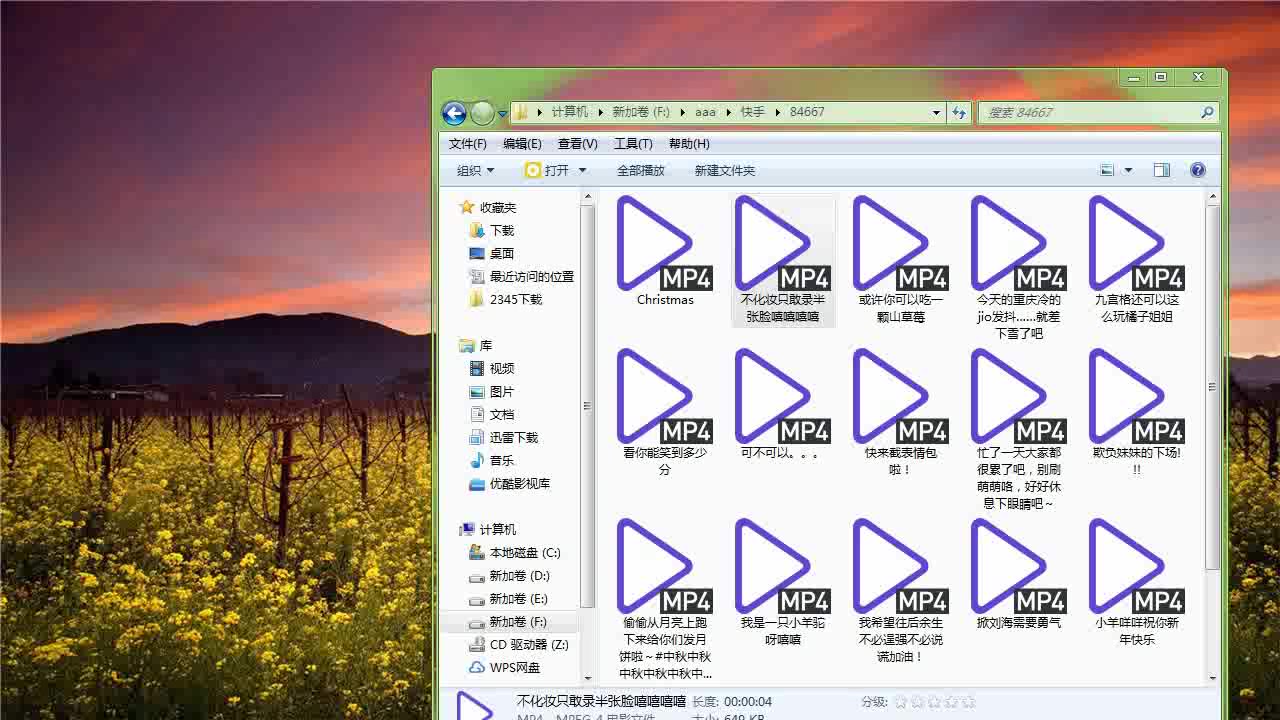Open the 图片 library
Viewport: 1280px width, 720px height.
pyautogui.click(x=492, y=391)
